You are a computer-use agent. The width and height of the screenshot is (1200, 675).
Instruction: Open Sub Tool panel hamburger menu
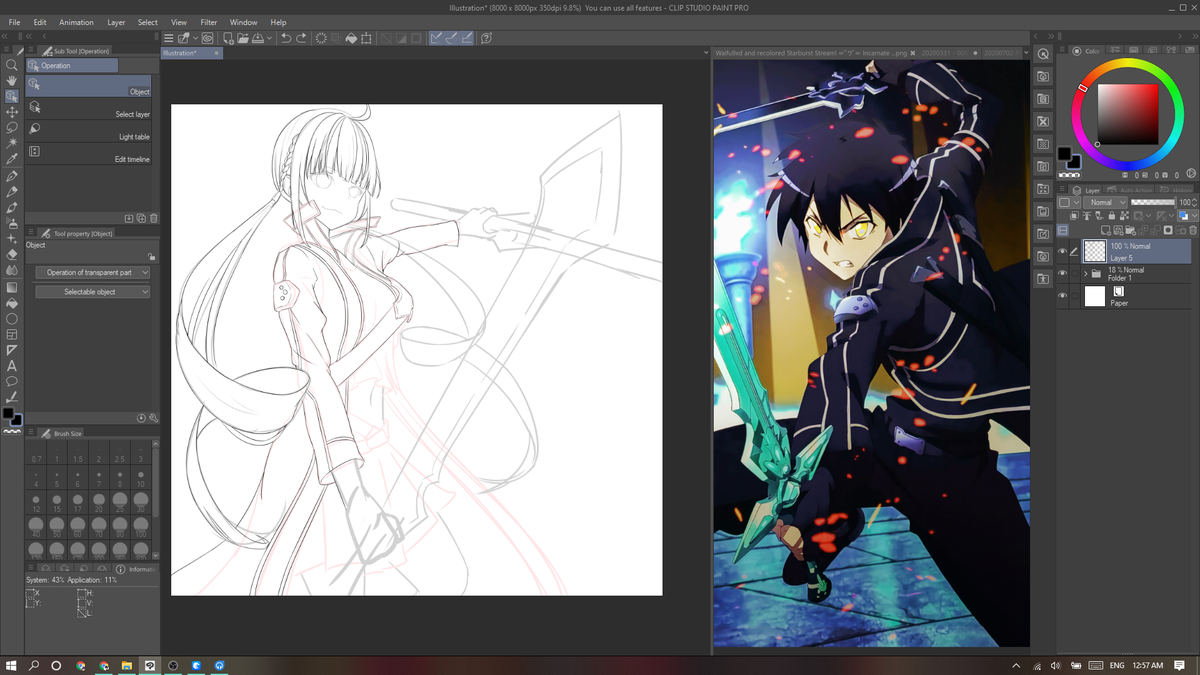click(x=31, y=49)
